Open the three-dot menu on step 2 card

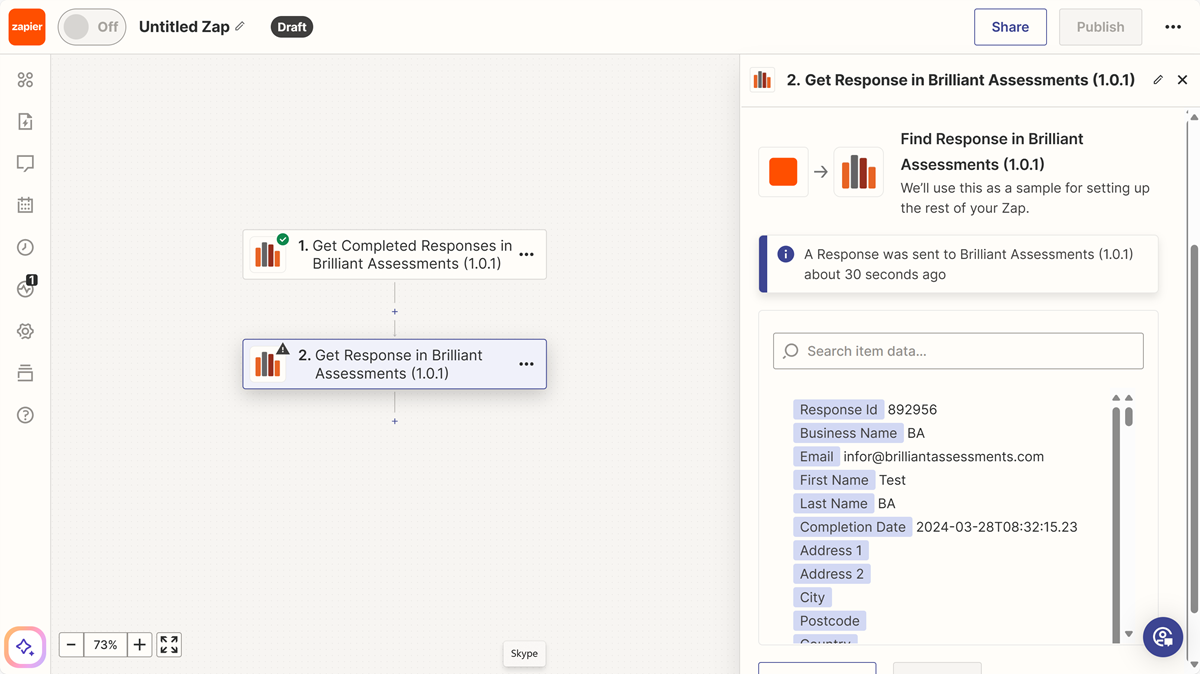tap(527, 364)
